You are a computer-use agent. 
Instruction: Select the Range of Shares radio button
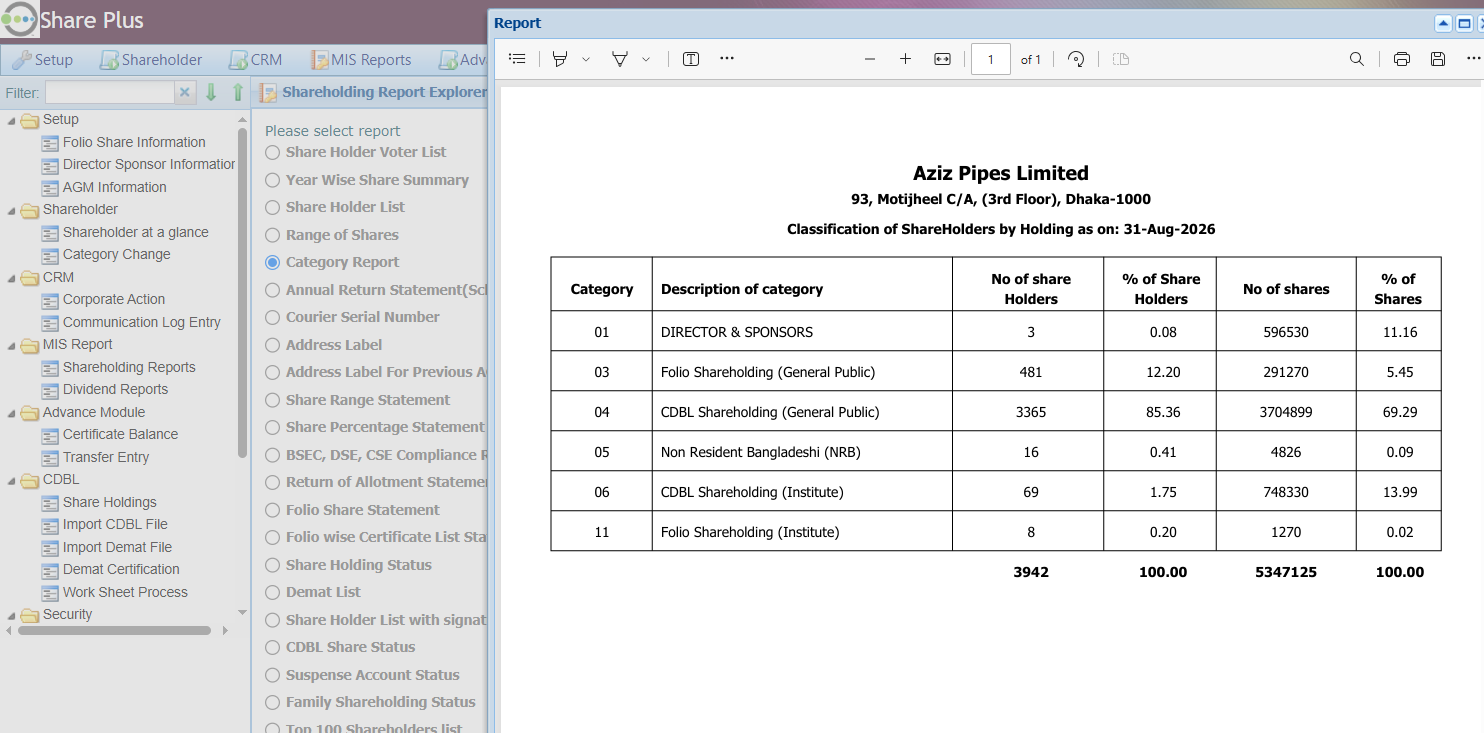272,235
